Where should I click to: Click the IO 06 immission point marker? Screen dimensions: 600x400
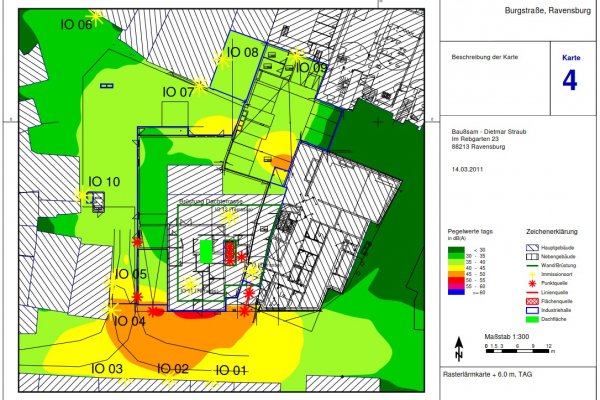coord(96,15)
